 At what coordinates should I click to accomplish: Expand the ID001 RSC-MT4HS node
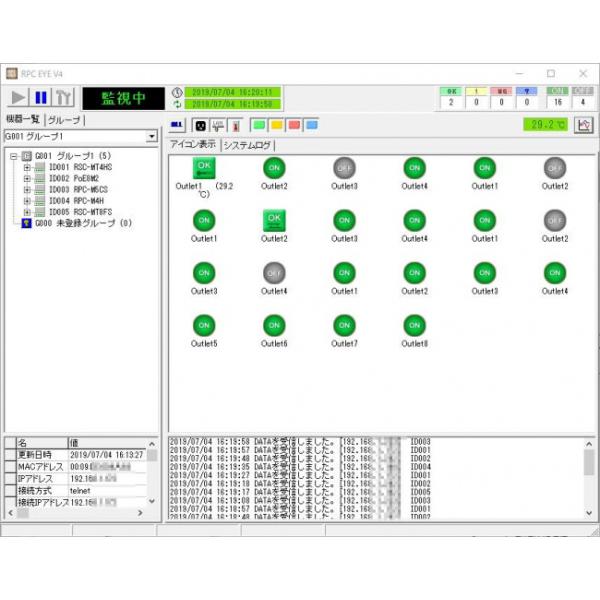[27, 167]
